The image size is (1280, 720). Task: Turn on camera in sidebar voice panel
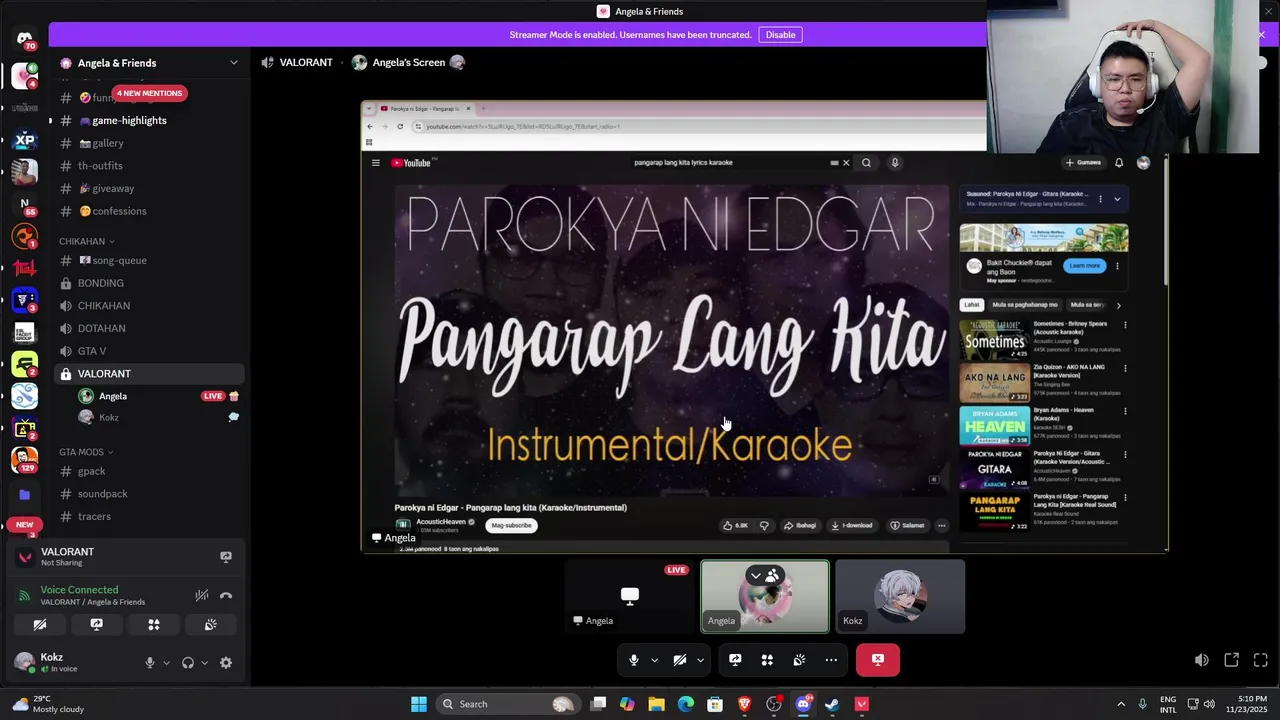point(40,625)
